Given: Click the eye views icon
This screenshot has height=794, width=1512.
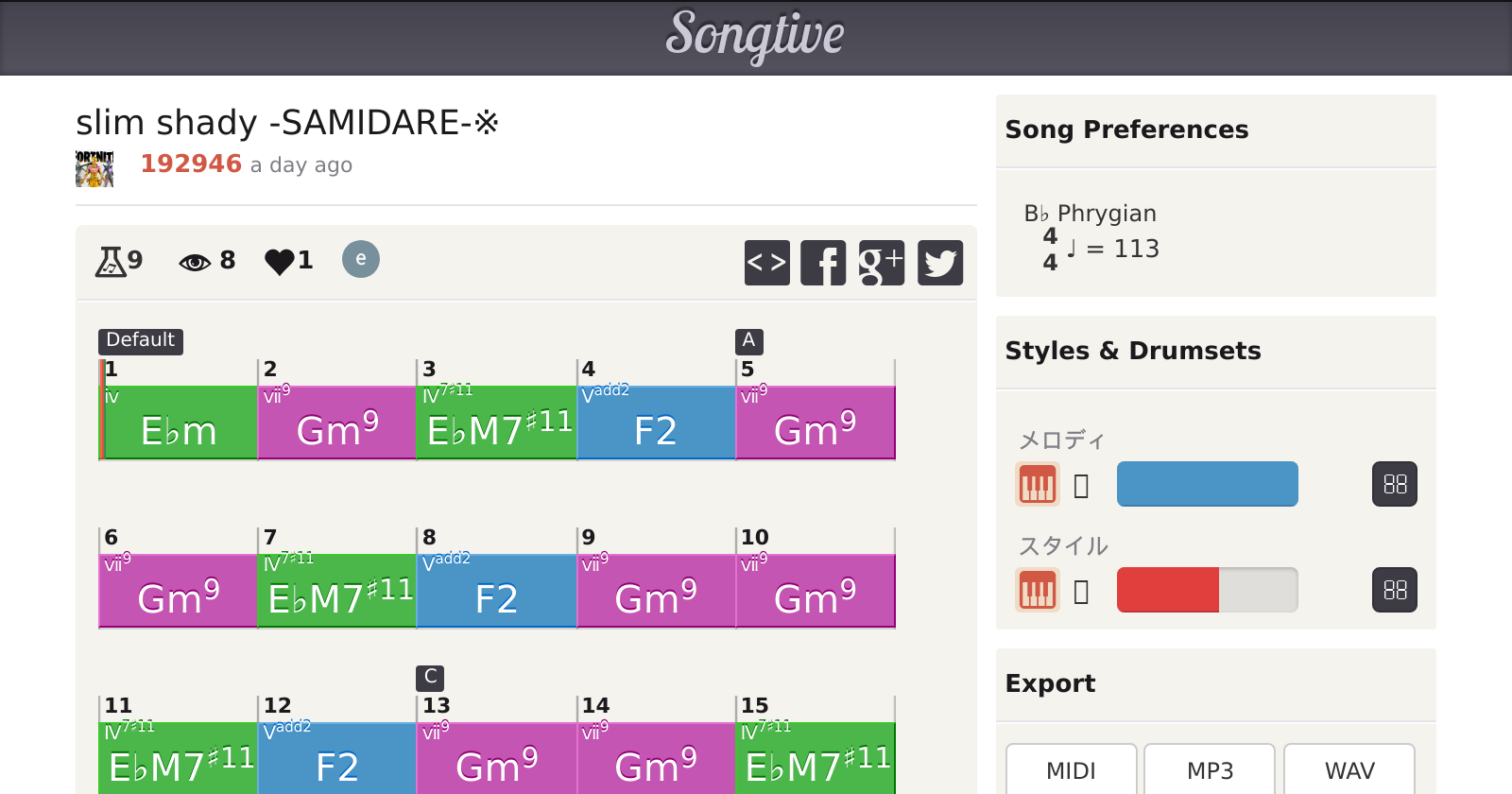Looking at the screenshot, I should click(x=195, y=262).
